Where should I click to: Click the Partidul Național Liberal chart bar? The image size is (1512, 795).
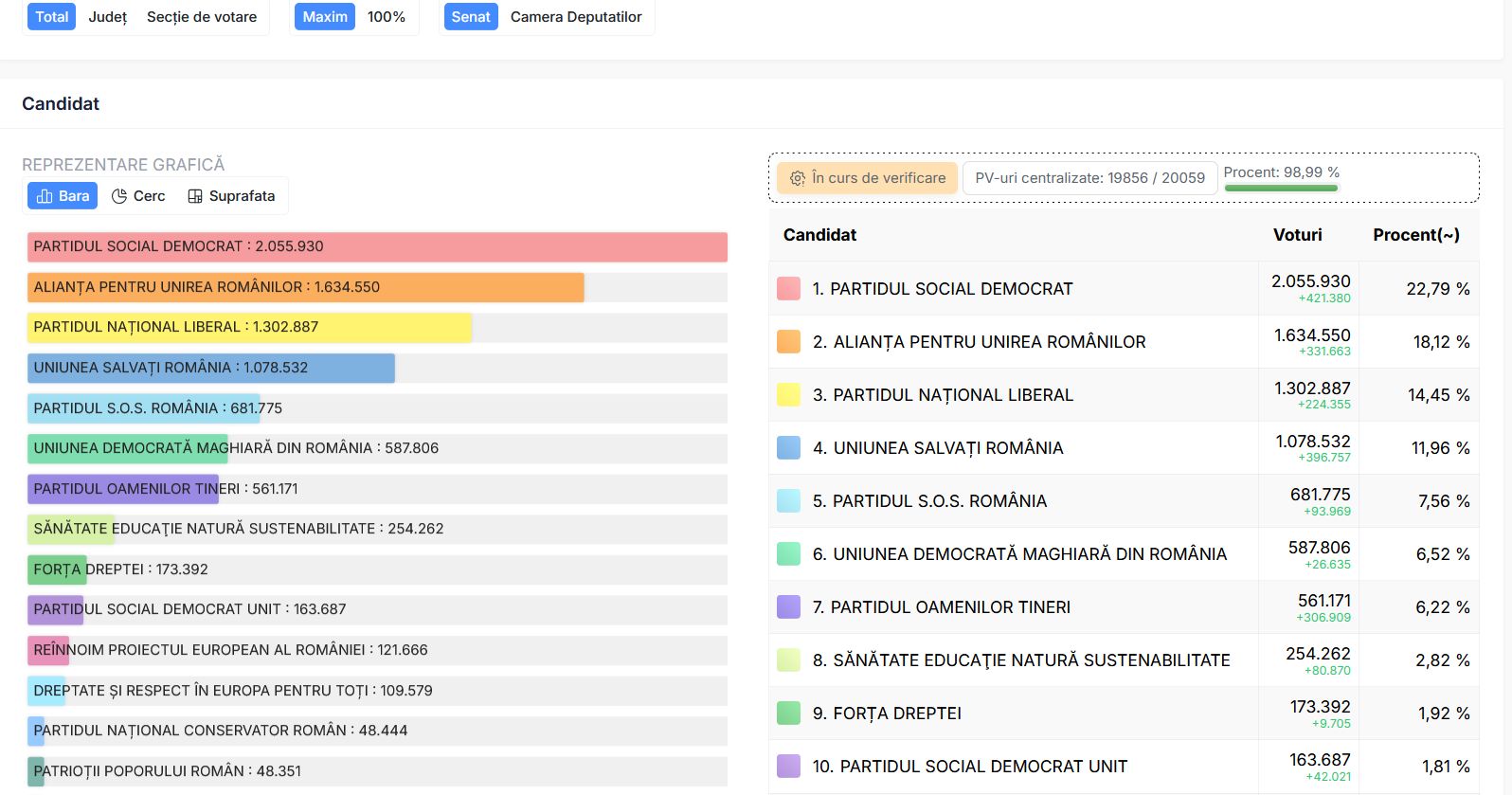click(x=249, y=327)
